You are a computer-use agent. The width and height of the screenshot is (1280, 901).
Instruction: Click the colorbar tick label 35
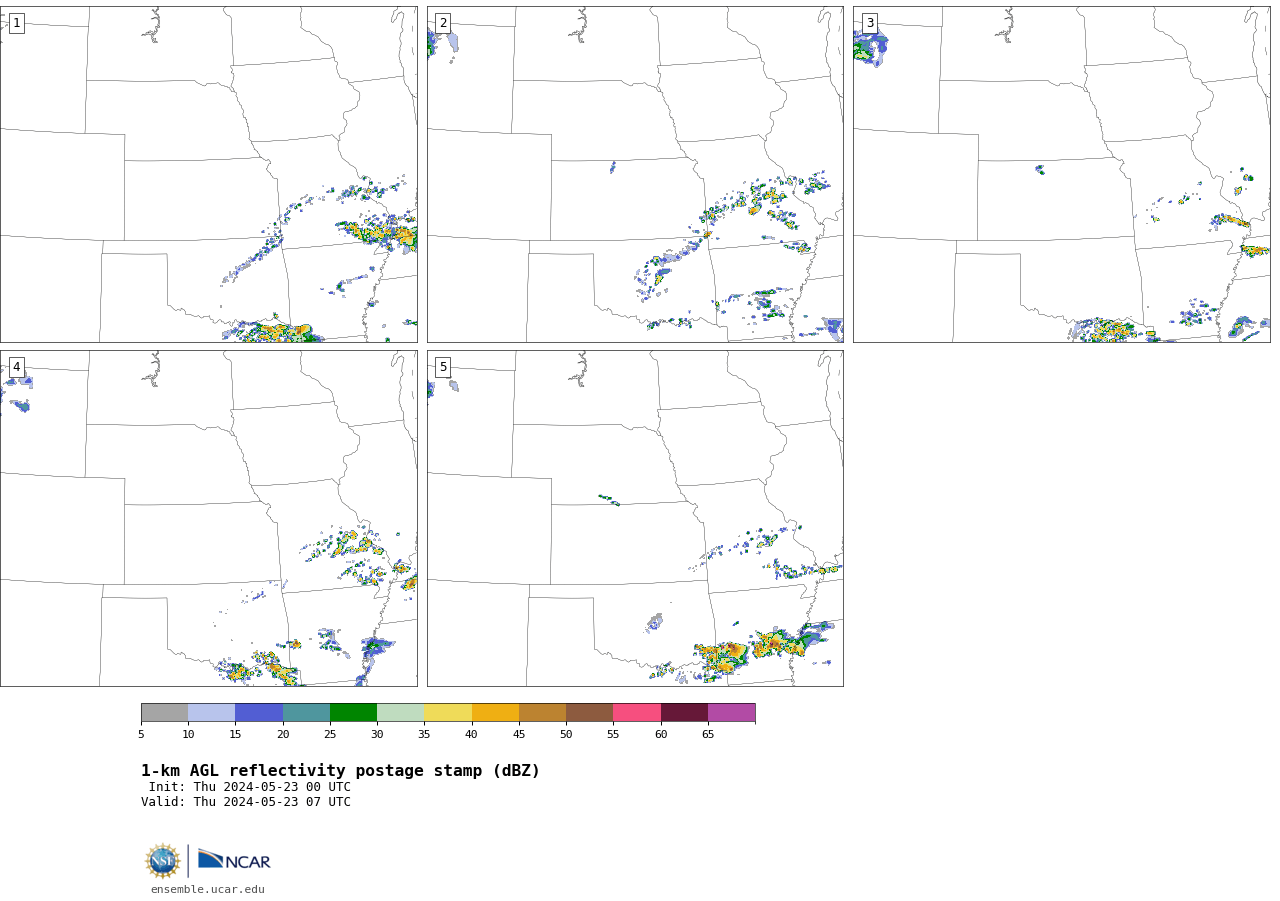point(424,735)
